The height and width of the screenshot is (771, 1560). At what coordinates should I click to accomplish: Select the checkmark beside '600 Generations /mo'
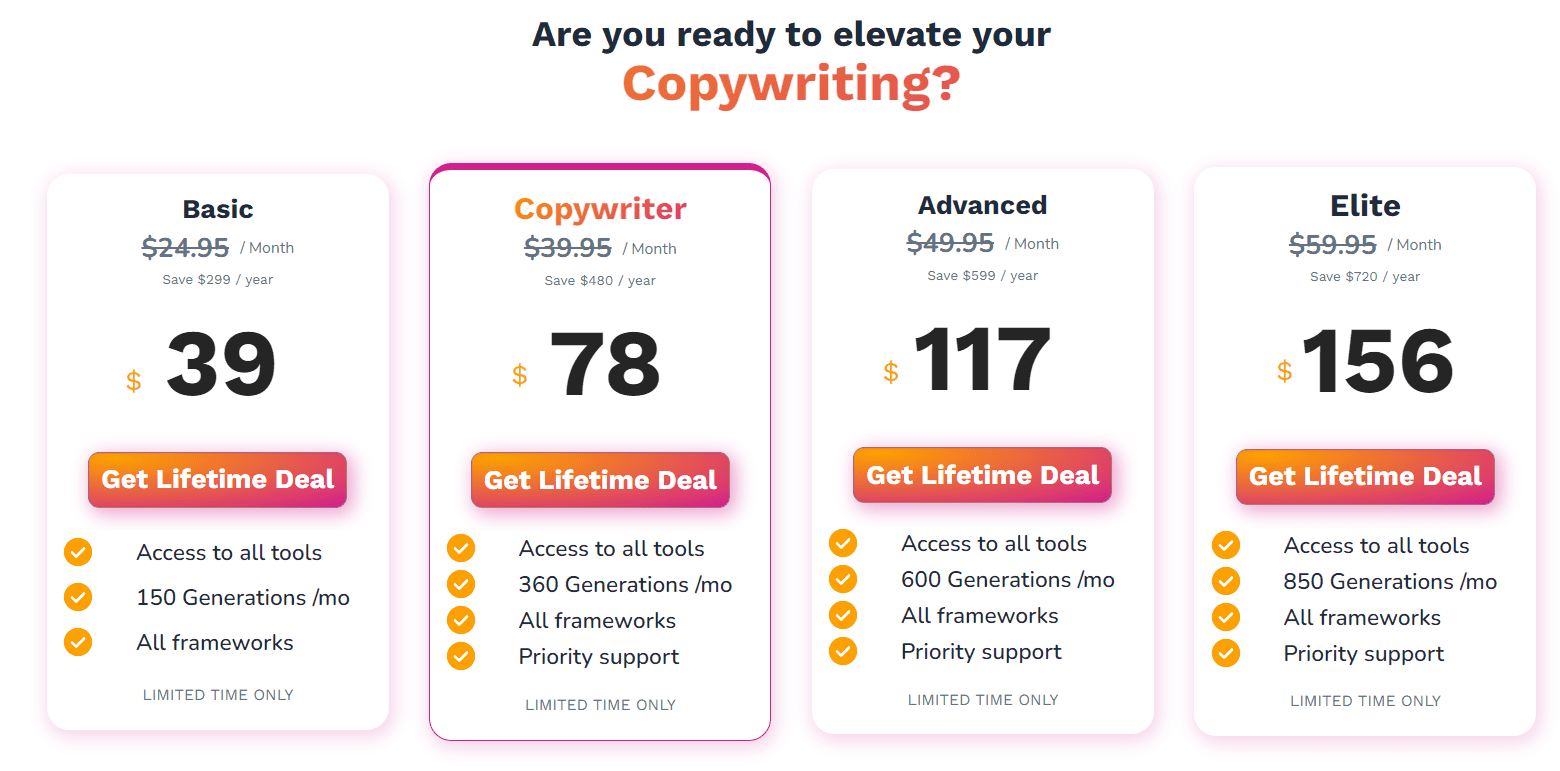click(843, 579)
